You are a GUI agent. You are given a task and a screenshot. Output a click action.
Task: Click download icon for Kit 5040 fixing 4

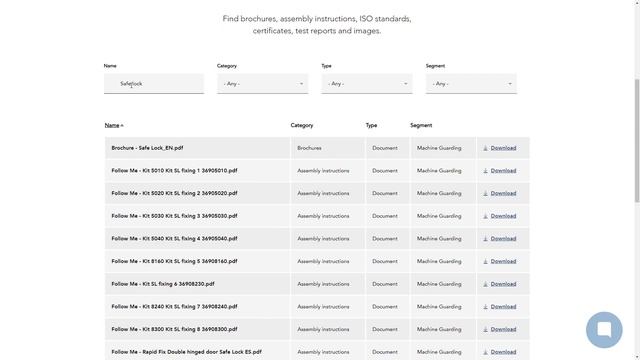[x=485, y=239]
